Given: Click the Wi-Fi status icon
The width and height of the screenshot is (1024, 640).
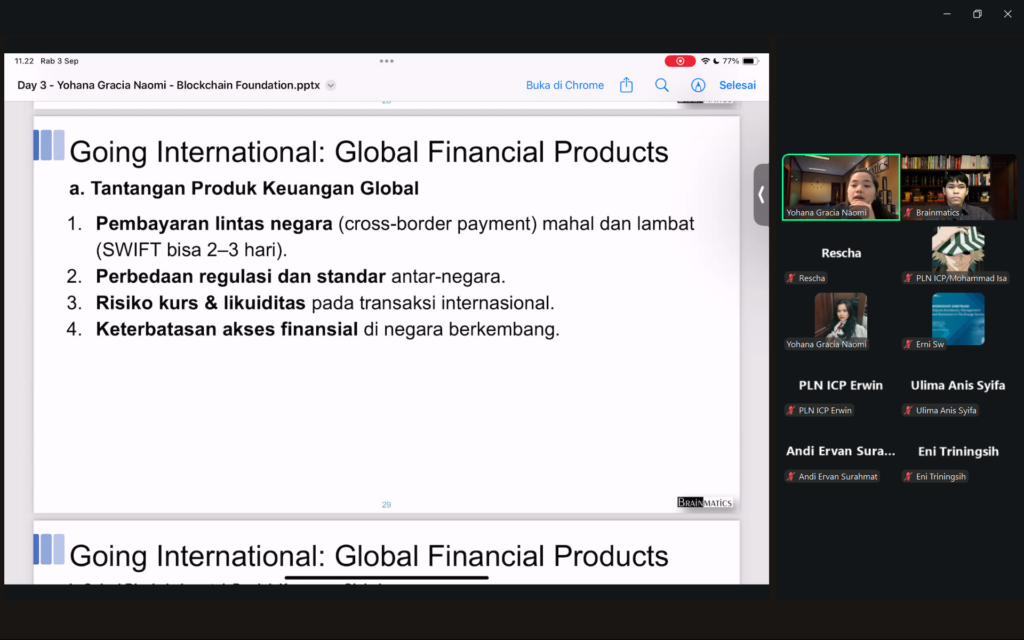Looking at the screenshot, I should point(705,61).
